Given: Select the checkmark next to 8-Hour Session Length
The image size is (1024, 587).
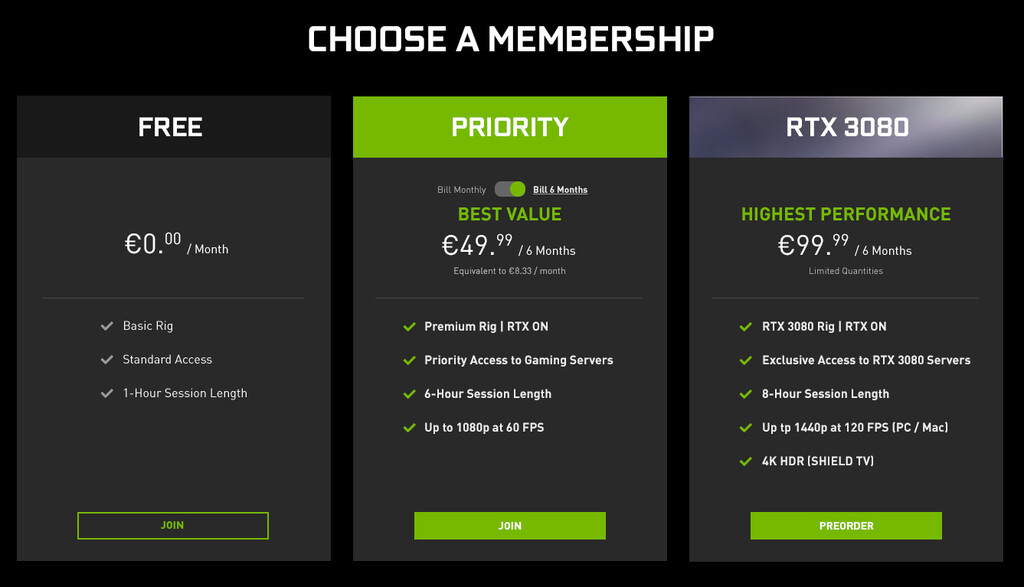Looking at the screenshot, I should coord(744,394).
